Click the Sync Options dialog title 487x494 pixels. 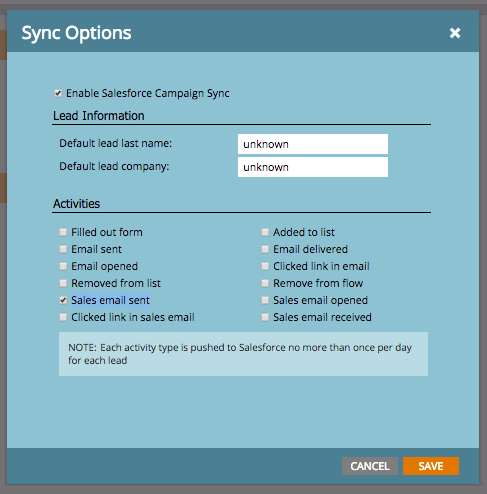tap(76, 33)
